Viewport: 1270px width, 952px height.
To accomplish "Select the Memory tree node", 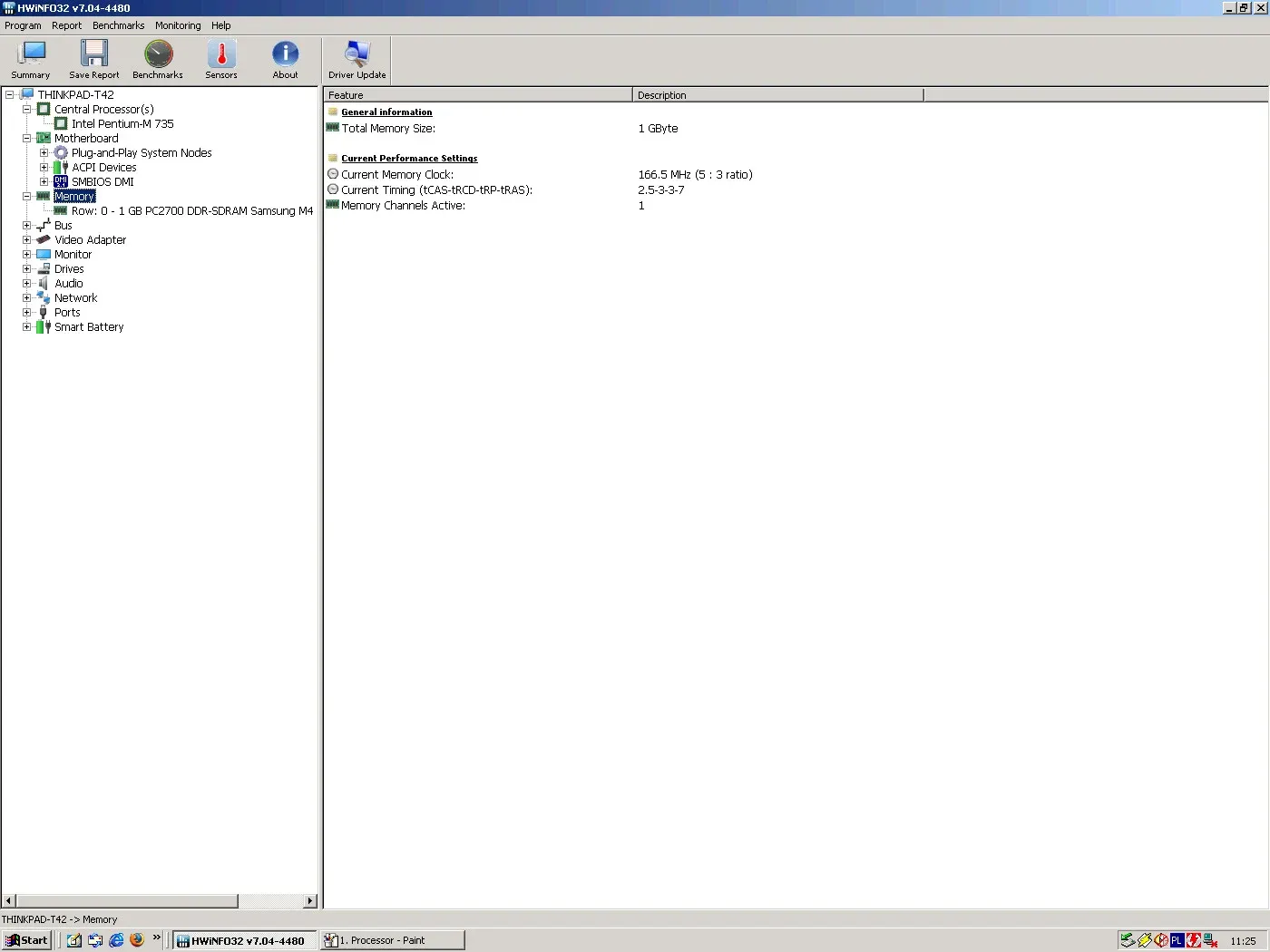I will [74, 196].
